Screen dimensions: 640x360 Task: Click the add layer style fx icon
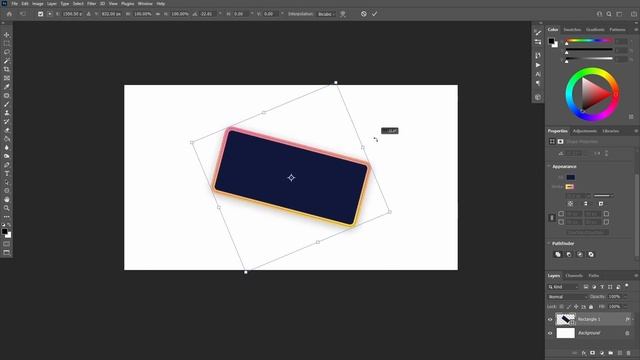pyautogui.click(x=584, y=353)
